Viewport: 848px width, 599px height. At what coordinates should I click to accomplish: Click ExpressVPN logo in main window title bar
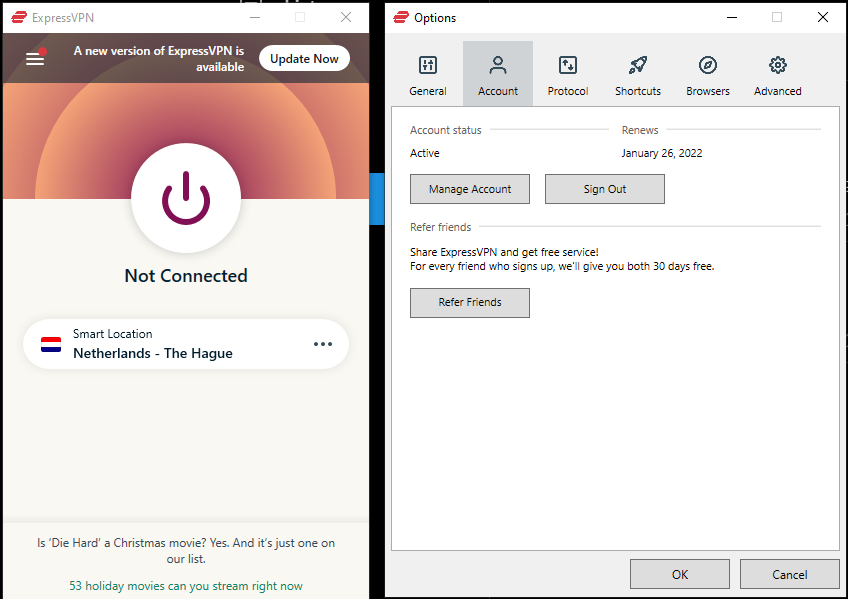[x=19, y=17]
